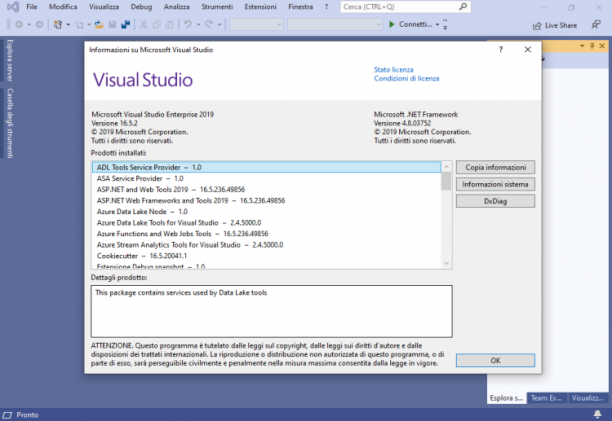Image resolution: width=612 pixels, height=421 pixels.
Task: Open the Navigate Backward dropdown arrow
Action: [29, 25]
